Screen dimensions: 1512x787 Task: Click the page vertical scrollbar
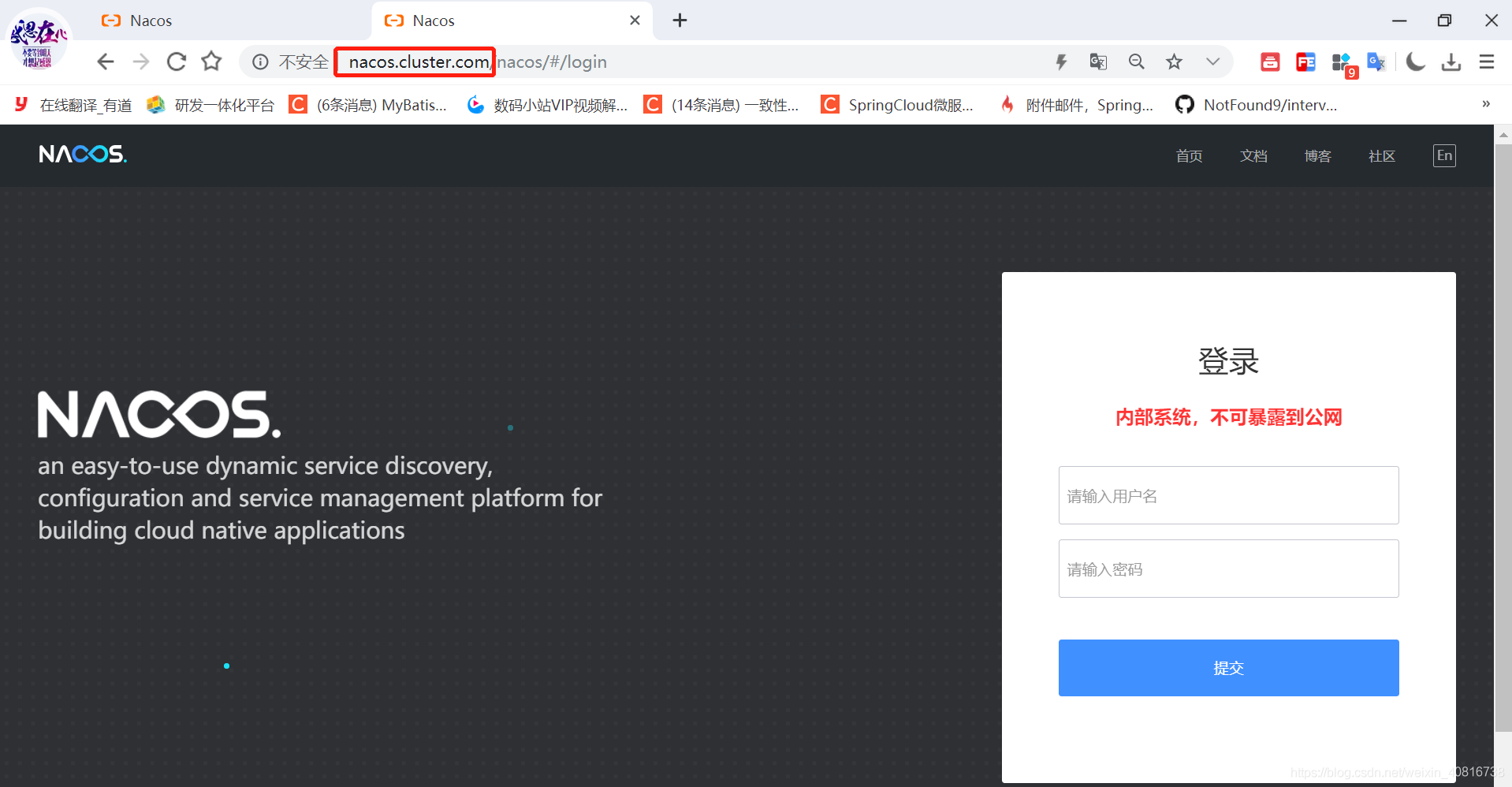(x=1503, y=438)
